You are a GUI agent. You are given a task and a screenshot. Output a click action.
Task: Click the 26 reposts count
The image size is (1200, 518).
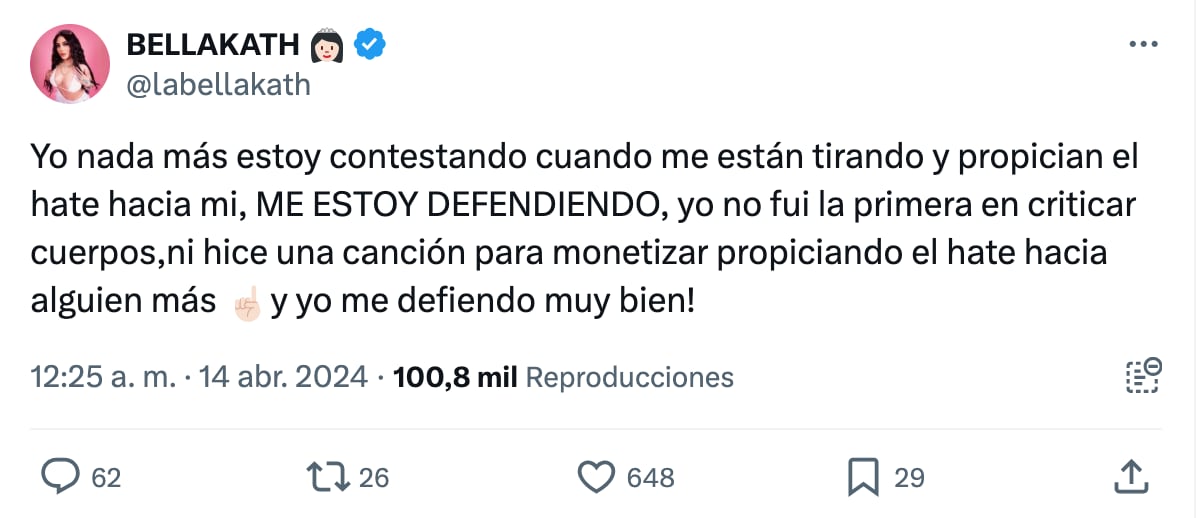coord(373,478)
